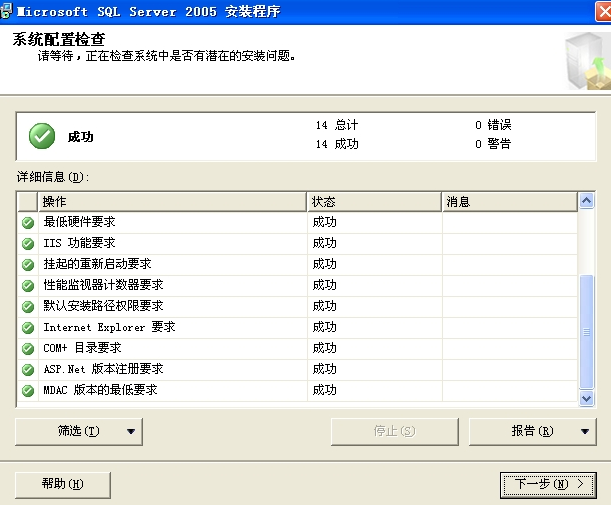Click 下一步 to continue installation
This screenshot has width=611, height=505.
click(x=541, y=484)
